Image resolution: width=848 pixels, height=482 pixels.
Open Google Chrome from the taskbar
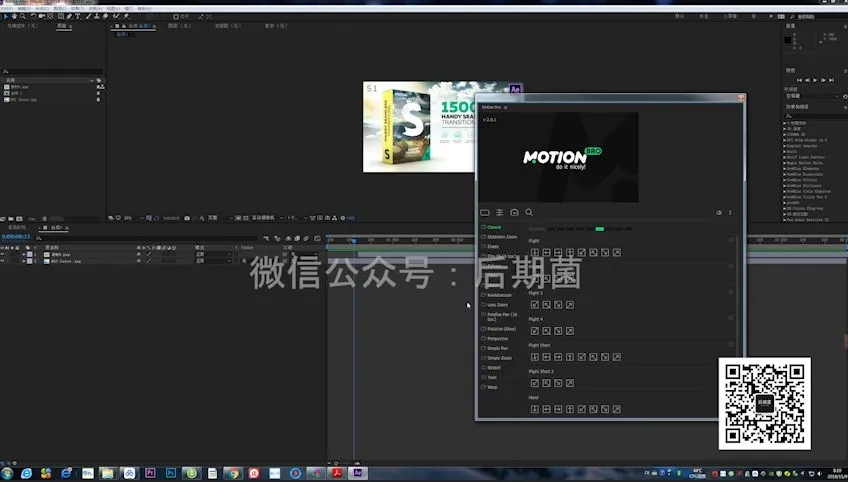coord(233,473)
